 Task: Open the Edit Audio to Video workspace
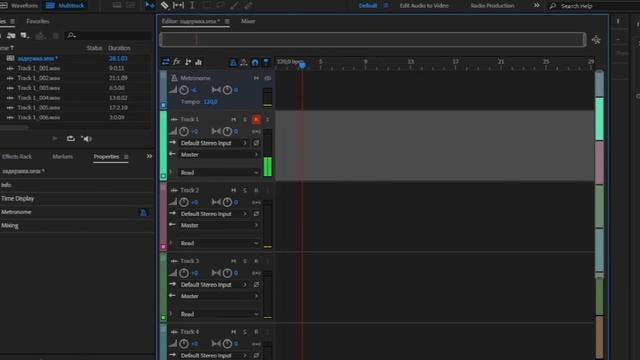point(424,6)
